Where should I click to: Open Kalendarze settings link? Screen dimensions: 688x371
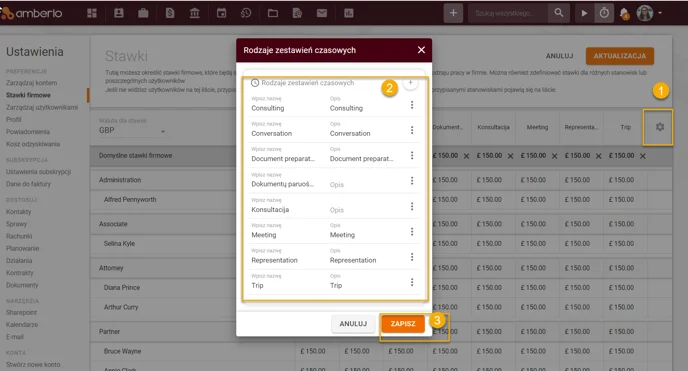(22, 325)
